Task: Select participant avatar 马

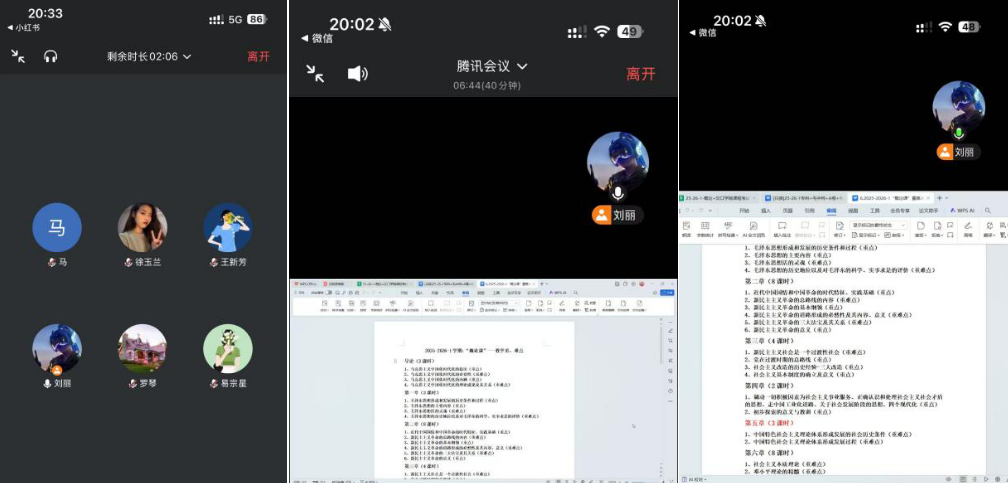Action: click(x=57, y=228)
